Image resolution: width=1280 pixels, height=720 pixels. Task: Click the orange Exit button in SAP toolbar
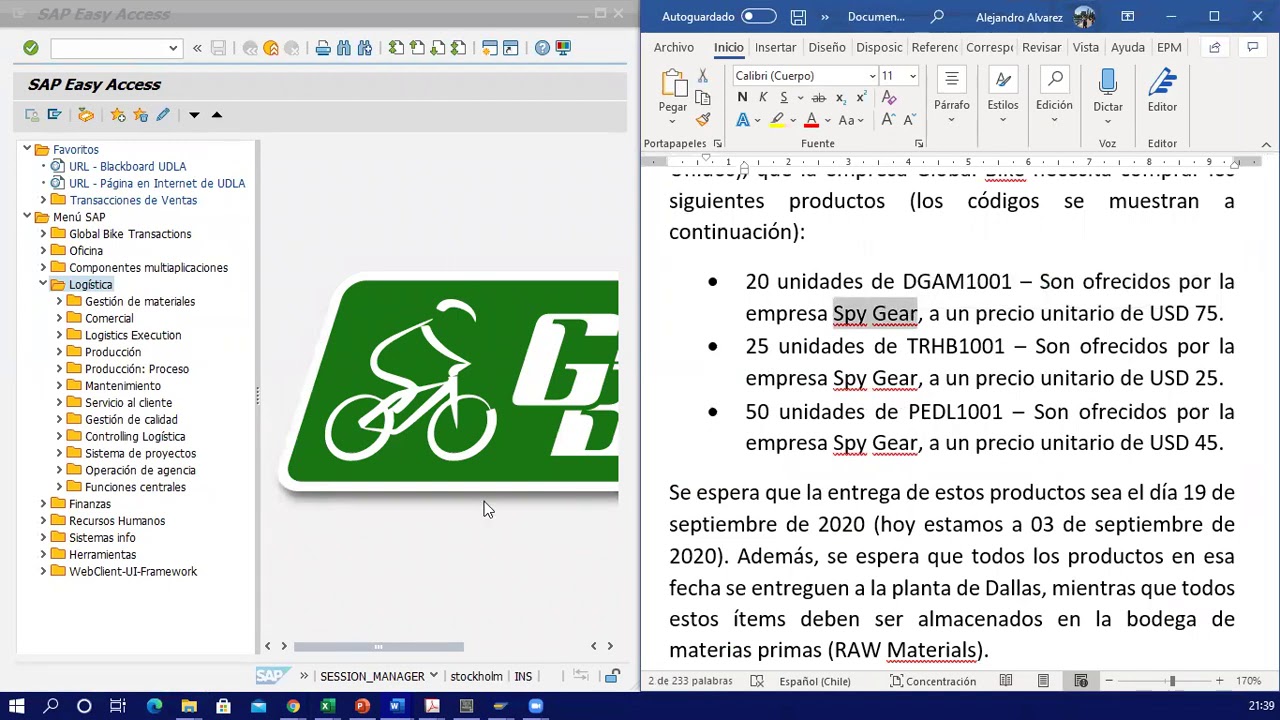(x=271, y=48)
